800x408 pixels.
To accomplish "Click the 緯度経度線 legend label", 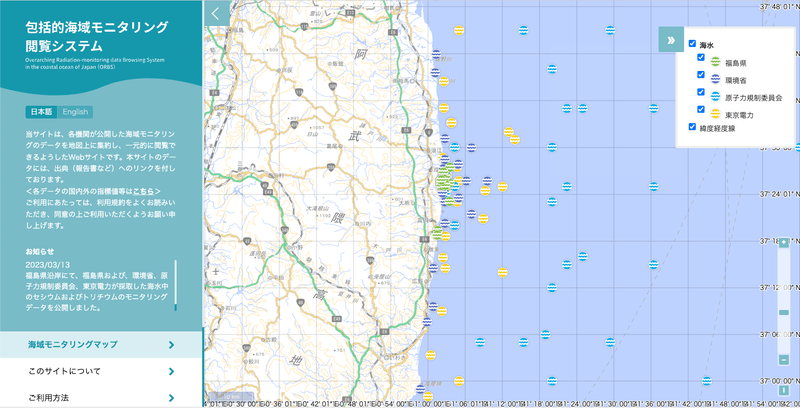I will [717, 129].
